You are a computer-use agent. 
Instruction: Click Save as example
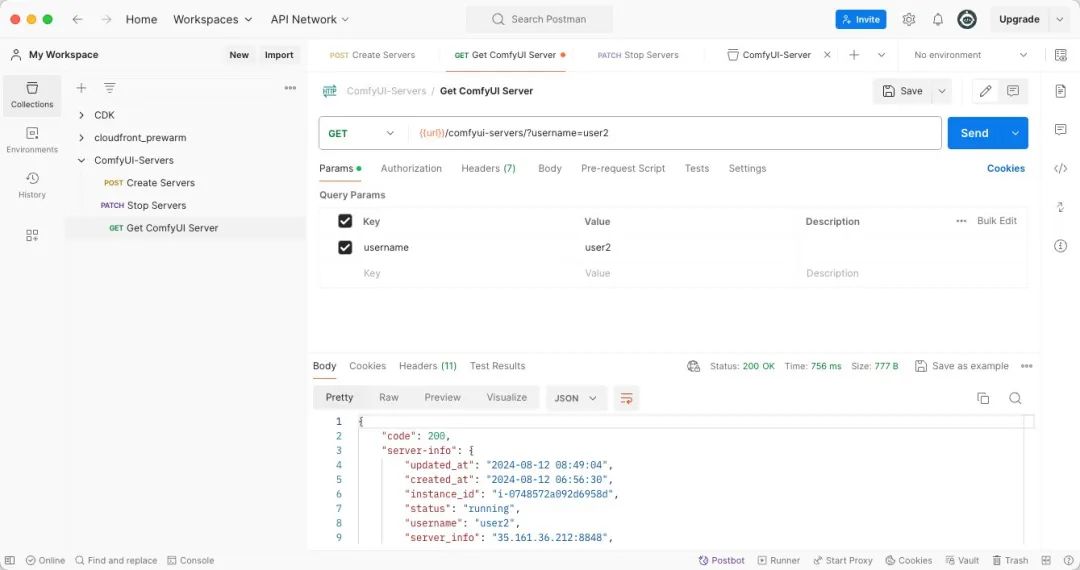[x=962, y=366]
